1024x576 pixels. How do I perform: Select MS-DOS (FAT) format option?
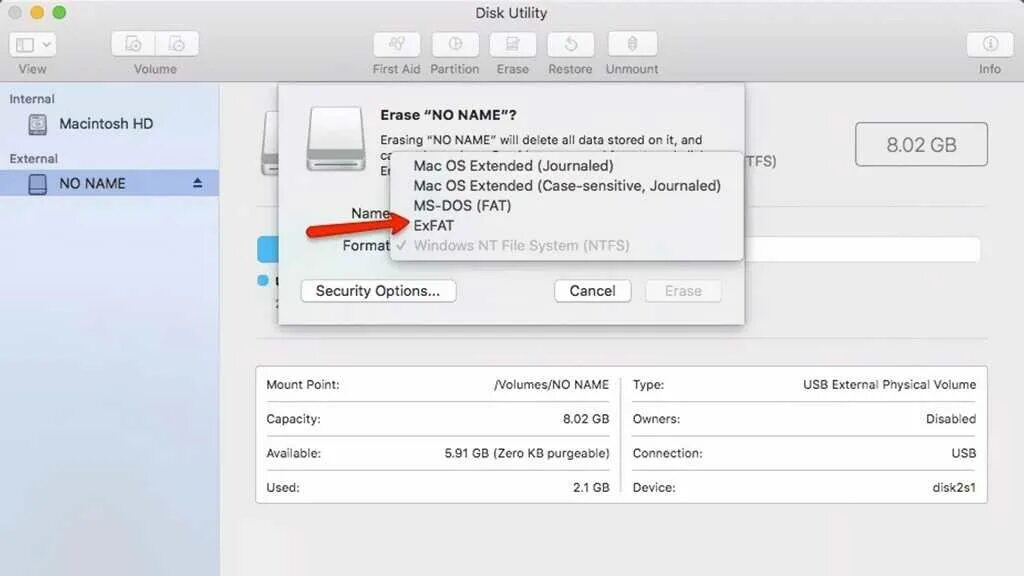click(x=462, y=206)
